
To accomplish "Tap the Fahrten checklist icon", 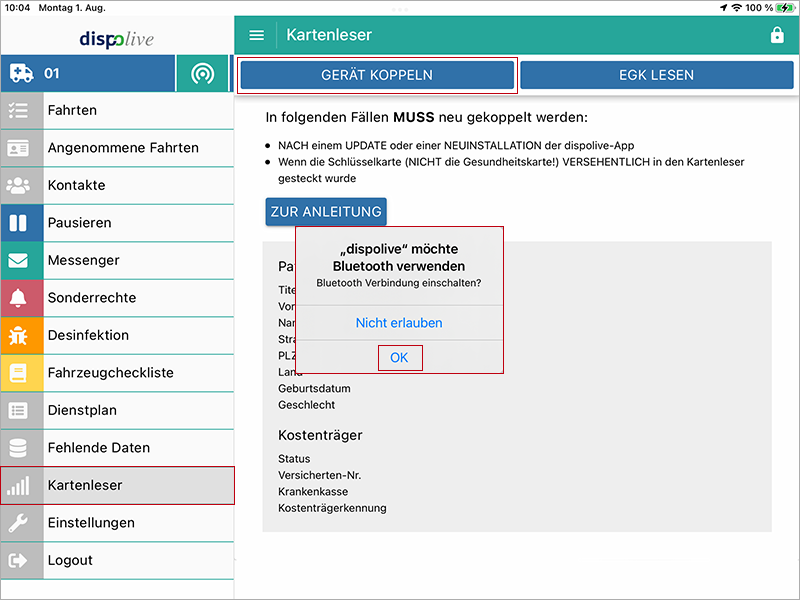I will [18, 110].
